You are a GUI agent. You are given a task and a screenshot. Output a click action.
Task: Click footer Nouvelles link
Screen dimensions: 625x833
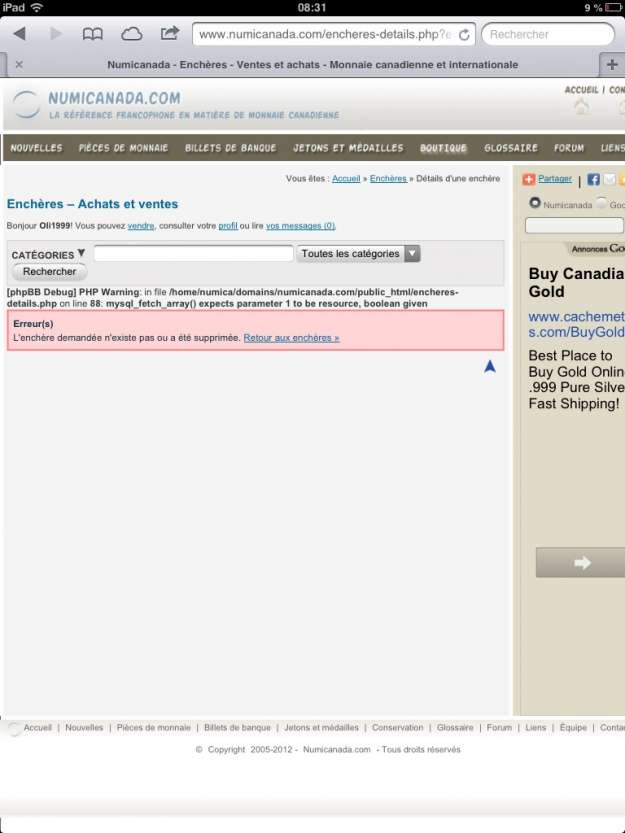[x=84, y=727]
